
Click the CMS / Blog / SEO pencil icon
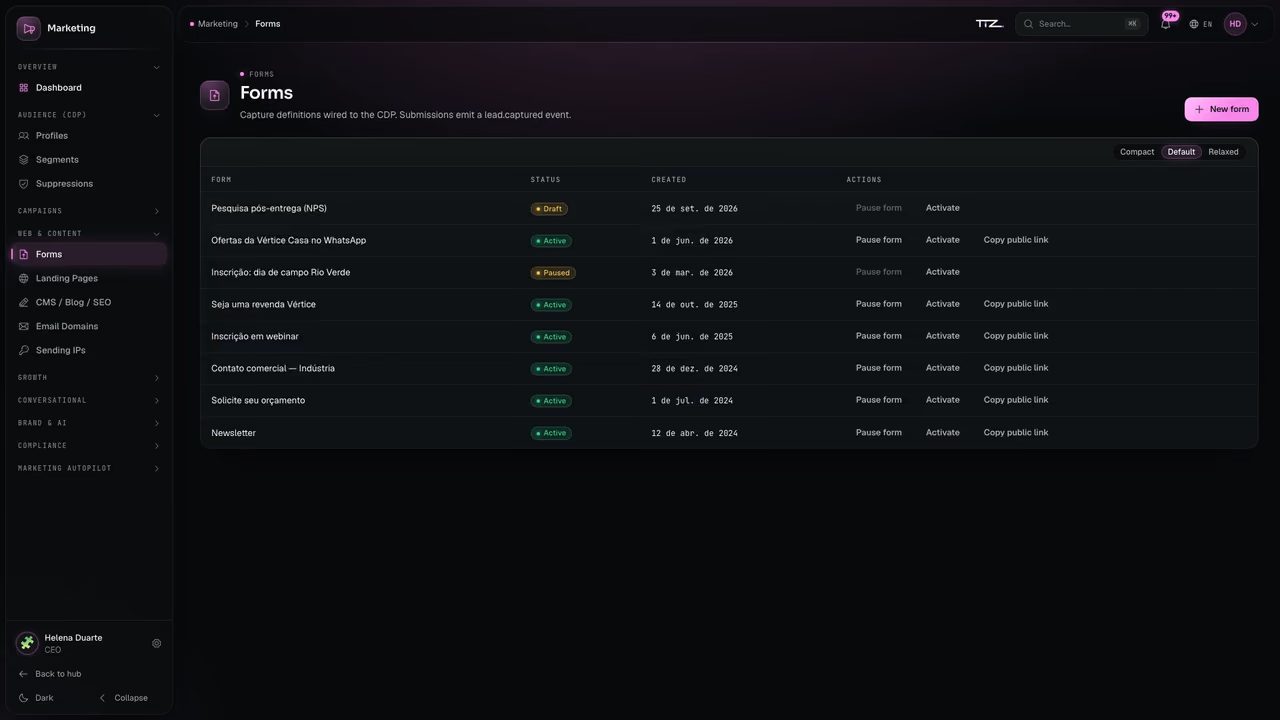tap(24, 302)
